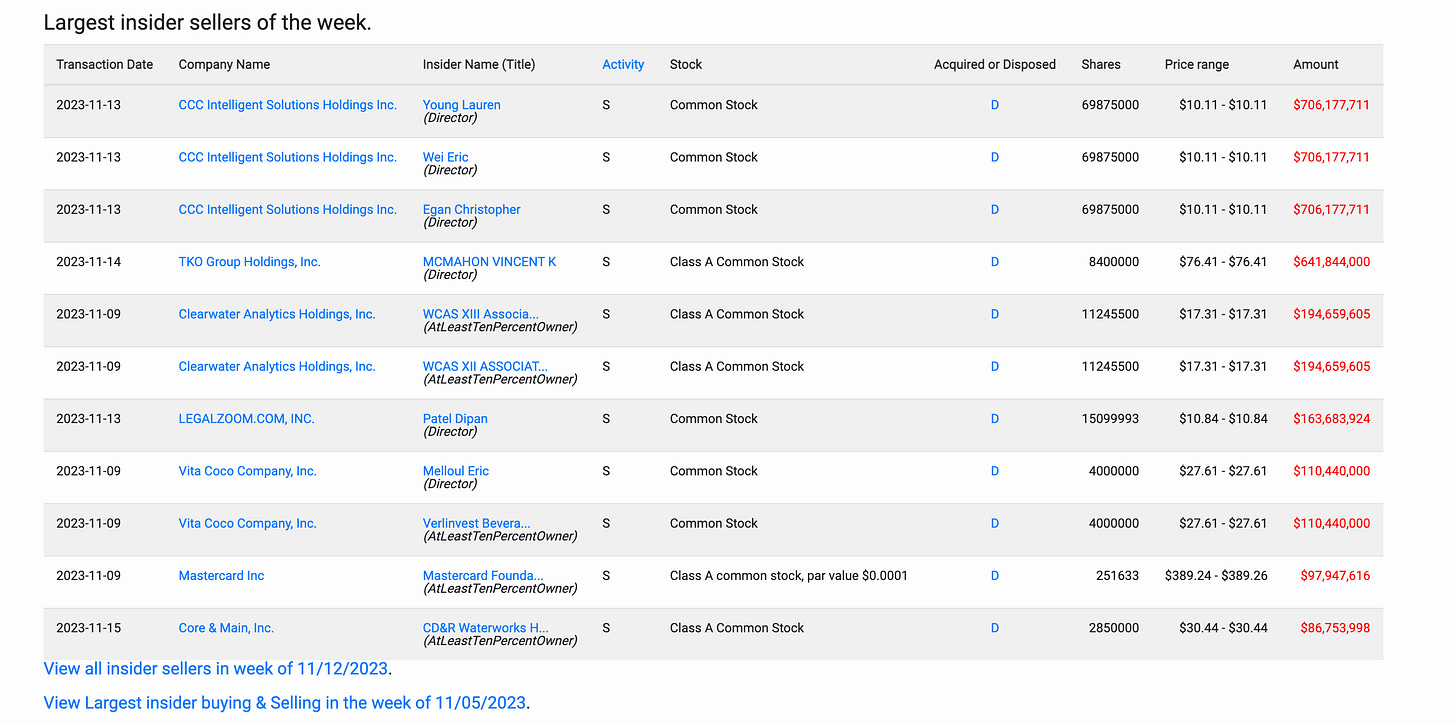Click the Acquired or Disposed column header
Screen dimensions: 1456x725
coord(995,64)
